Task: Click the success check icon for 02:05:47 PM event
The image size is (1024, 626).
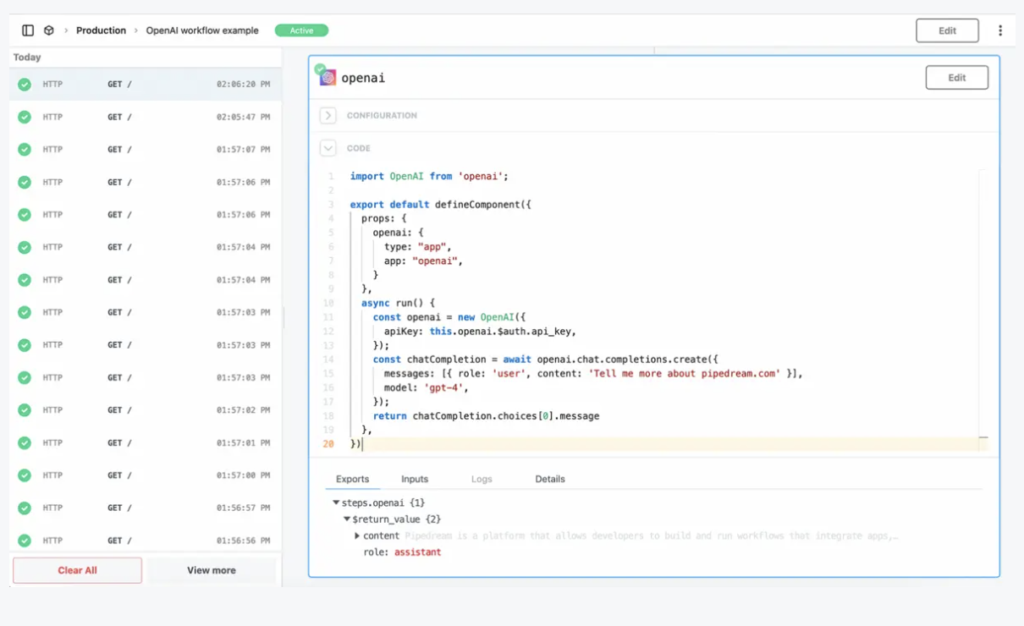Action: pyautogui.click(x=24, y=117)
